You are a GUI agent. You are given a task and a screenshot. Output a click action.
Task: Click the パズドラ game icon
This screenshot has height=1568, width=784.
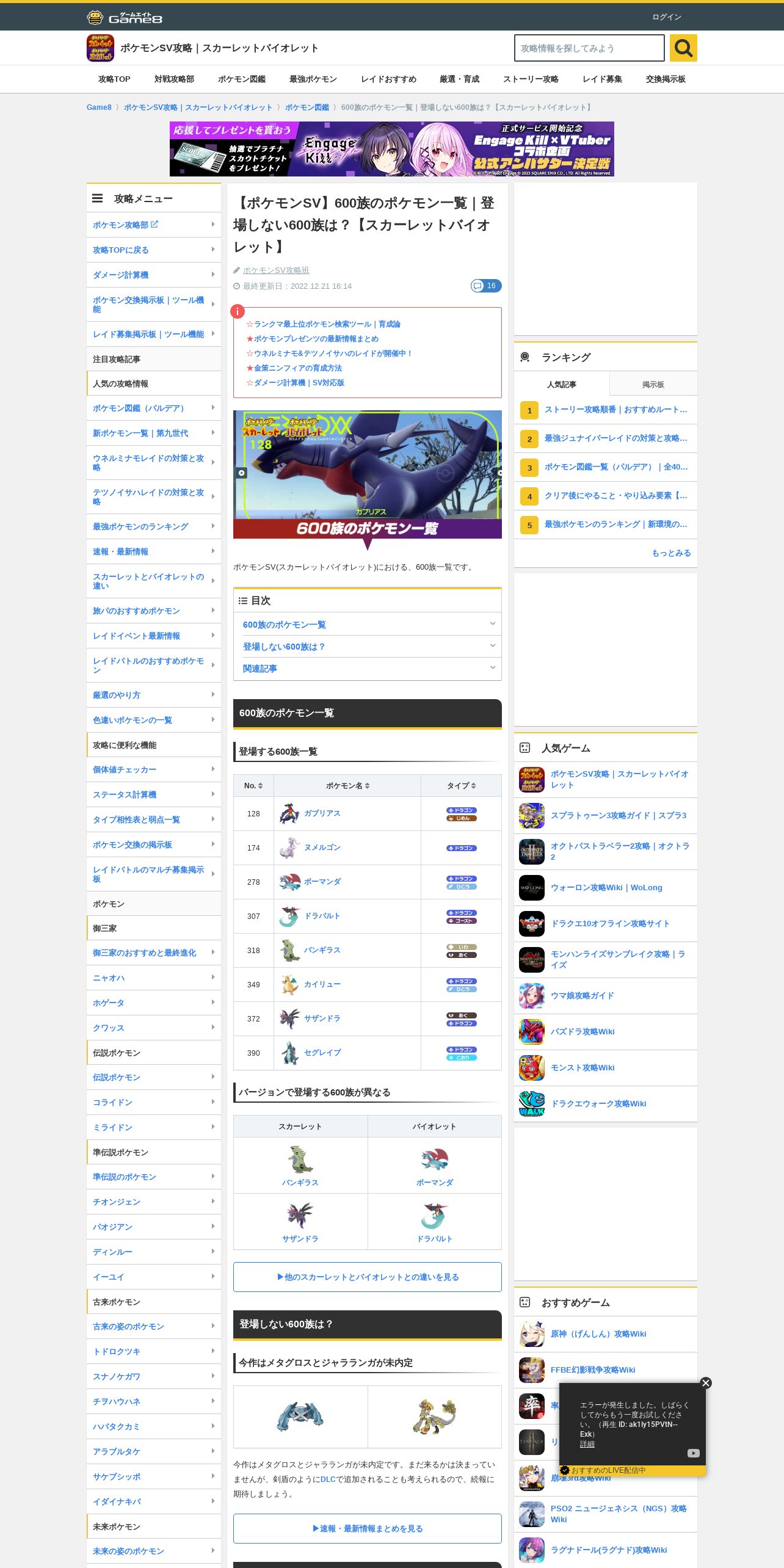point(532,1032)
